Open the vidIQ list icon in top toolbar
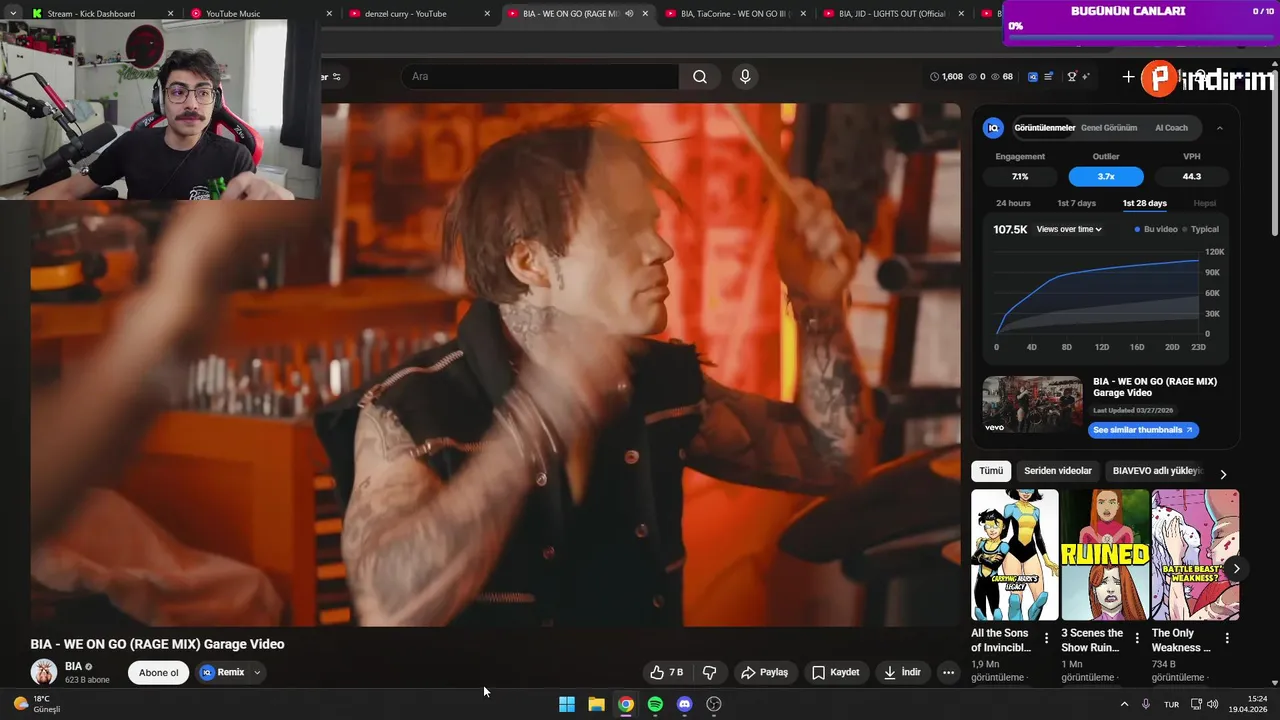Viewport: 1280px width, 720px height. point(1048,77)
